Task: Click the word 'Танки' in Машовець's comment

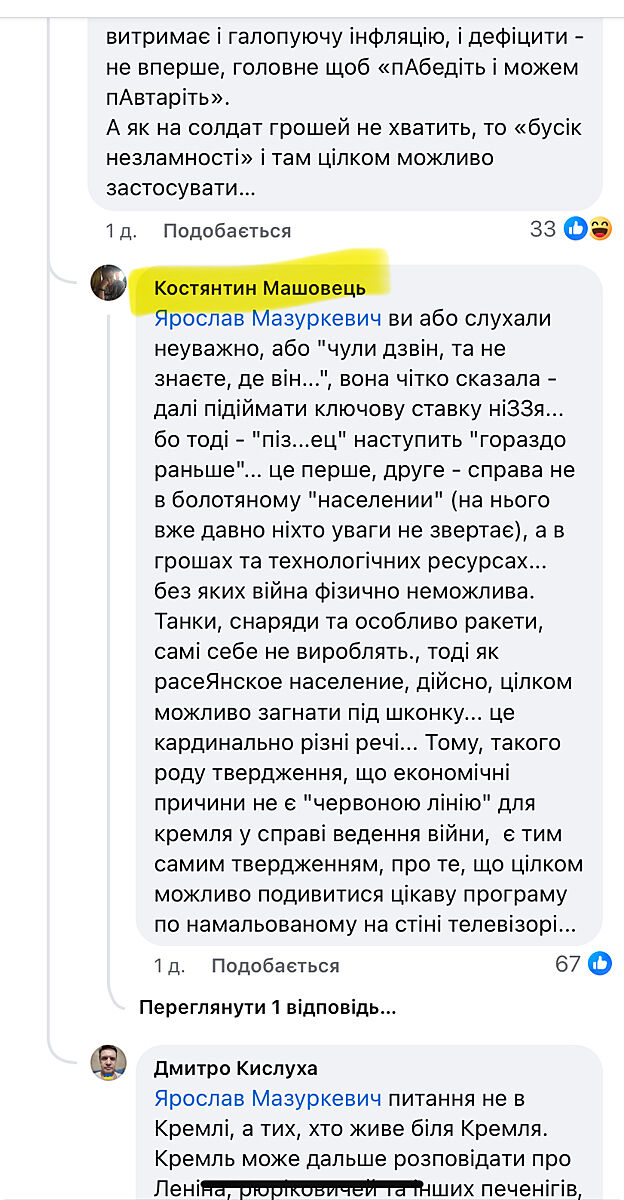Action: tap(184, 621)
